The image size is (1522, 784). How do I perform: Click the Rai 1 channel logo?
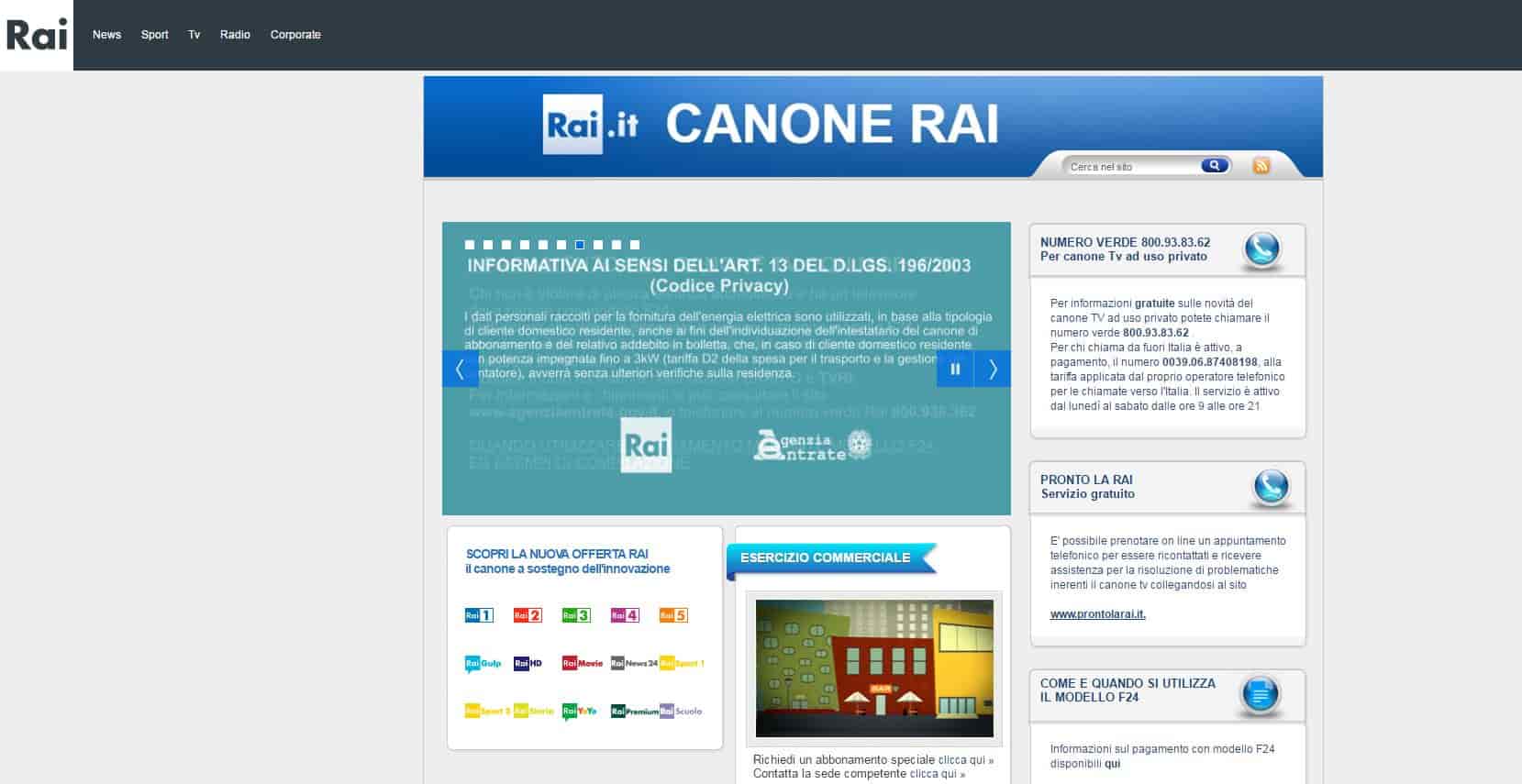(x=479, y=615)
